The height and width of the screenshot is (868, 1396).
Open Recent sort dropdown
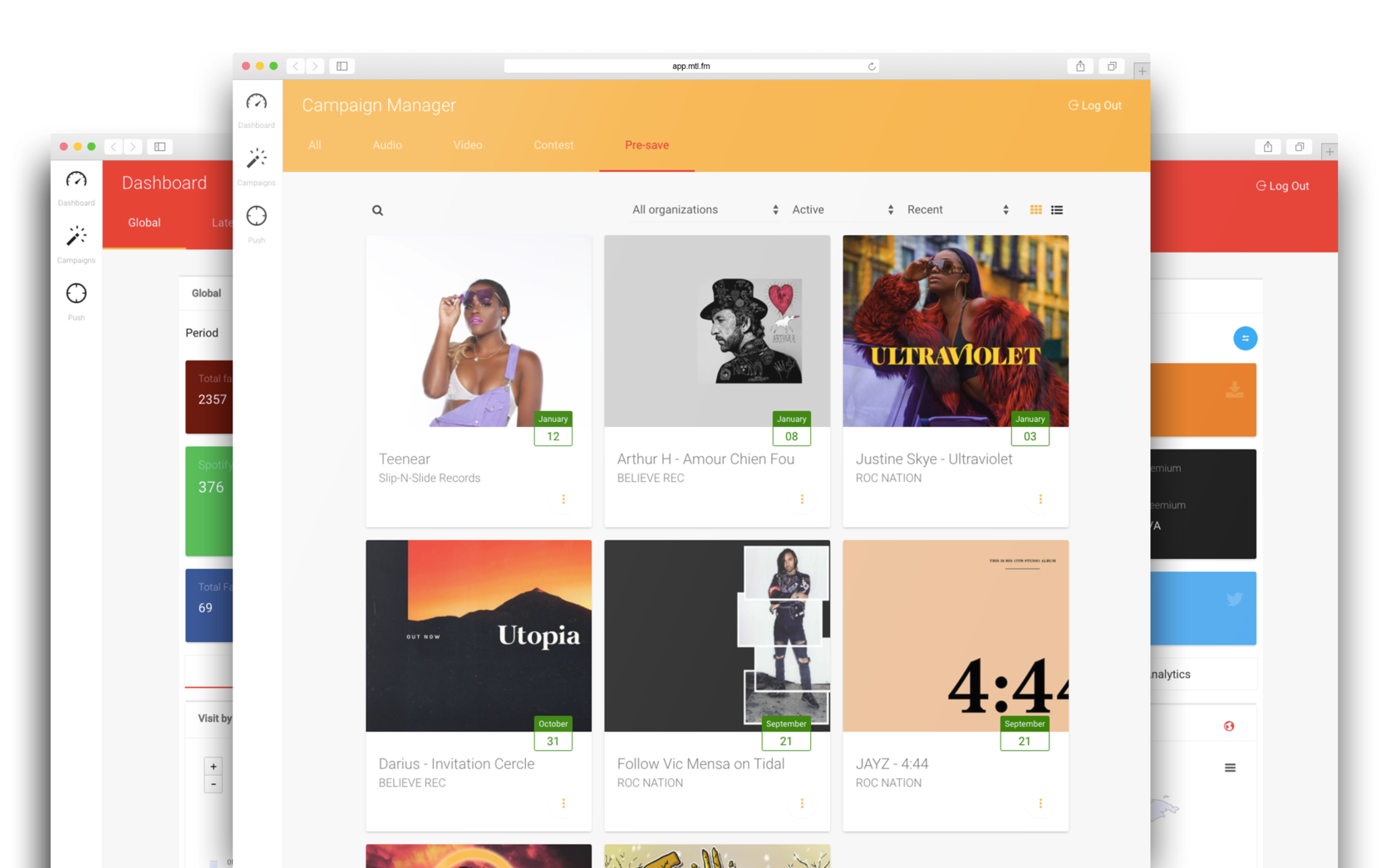click(x=958, y=210)
